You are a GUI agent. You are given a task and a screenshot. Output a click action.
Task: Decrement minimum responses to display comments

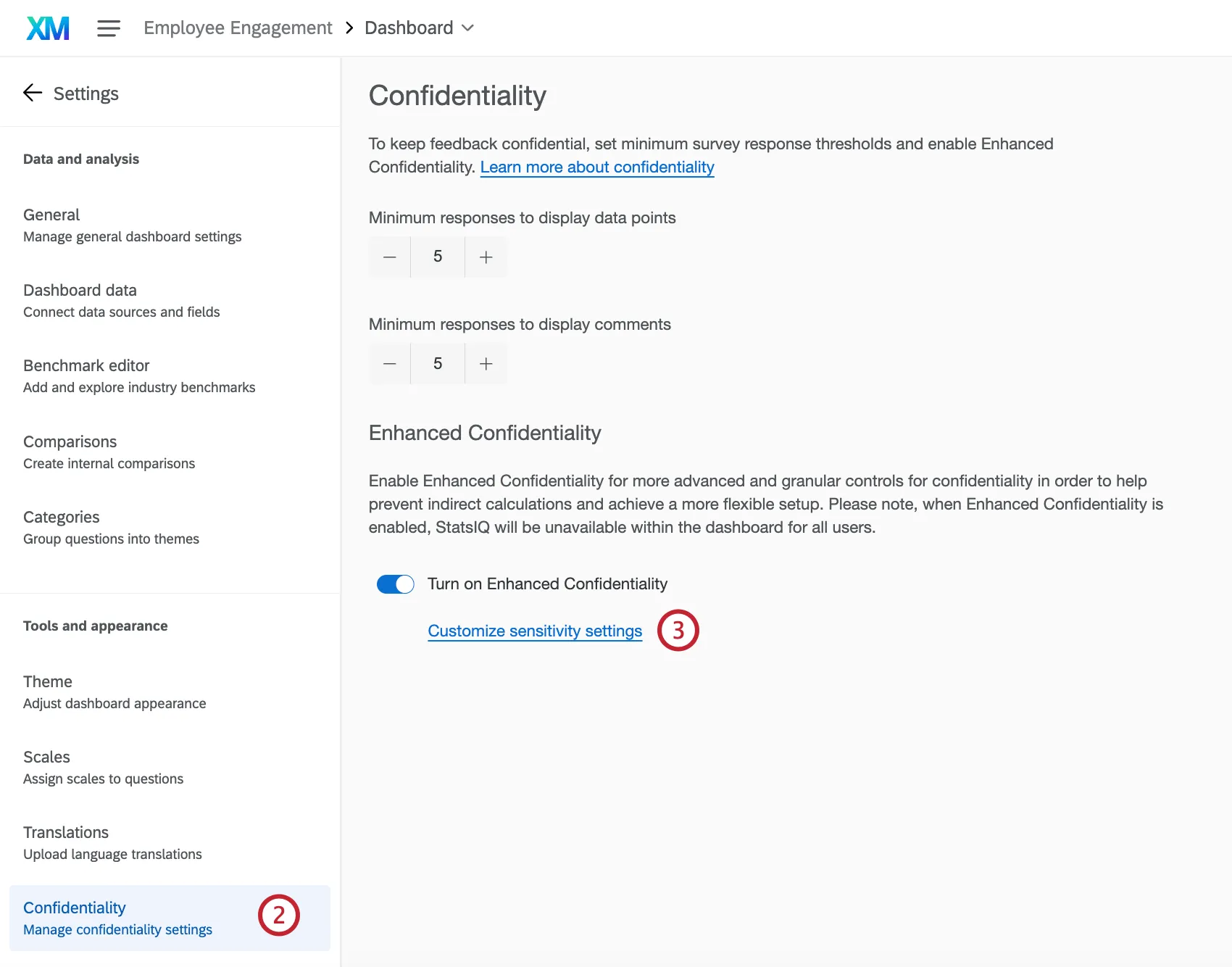click(x=389, y=363)
